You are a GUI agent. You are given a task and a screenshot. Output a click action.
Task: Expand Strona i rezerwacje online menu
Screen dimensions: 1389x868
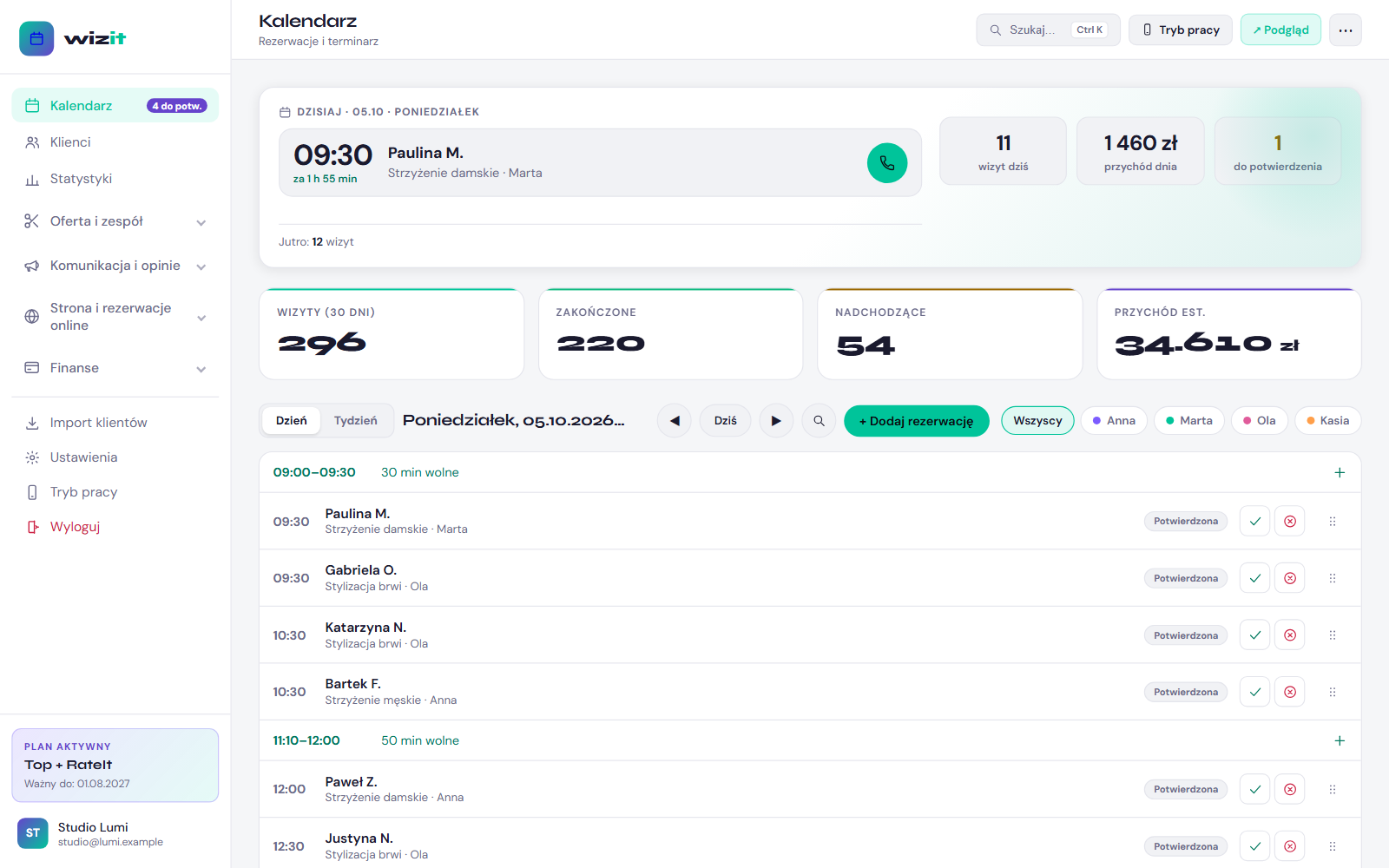[115, 317]
